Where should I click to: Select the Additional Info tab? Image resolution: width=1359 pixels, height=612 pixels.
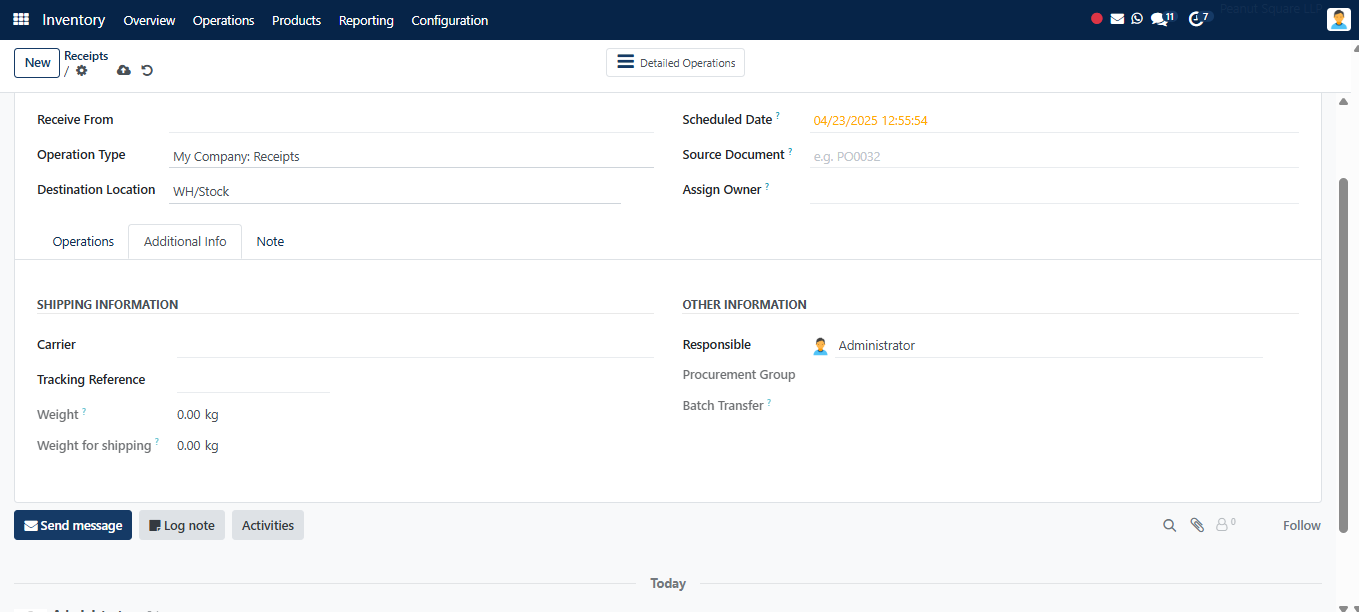coord(185,242)
